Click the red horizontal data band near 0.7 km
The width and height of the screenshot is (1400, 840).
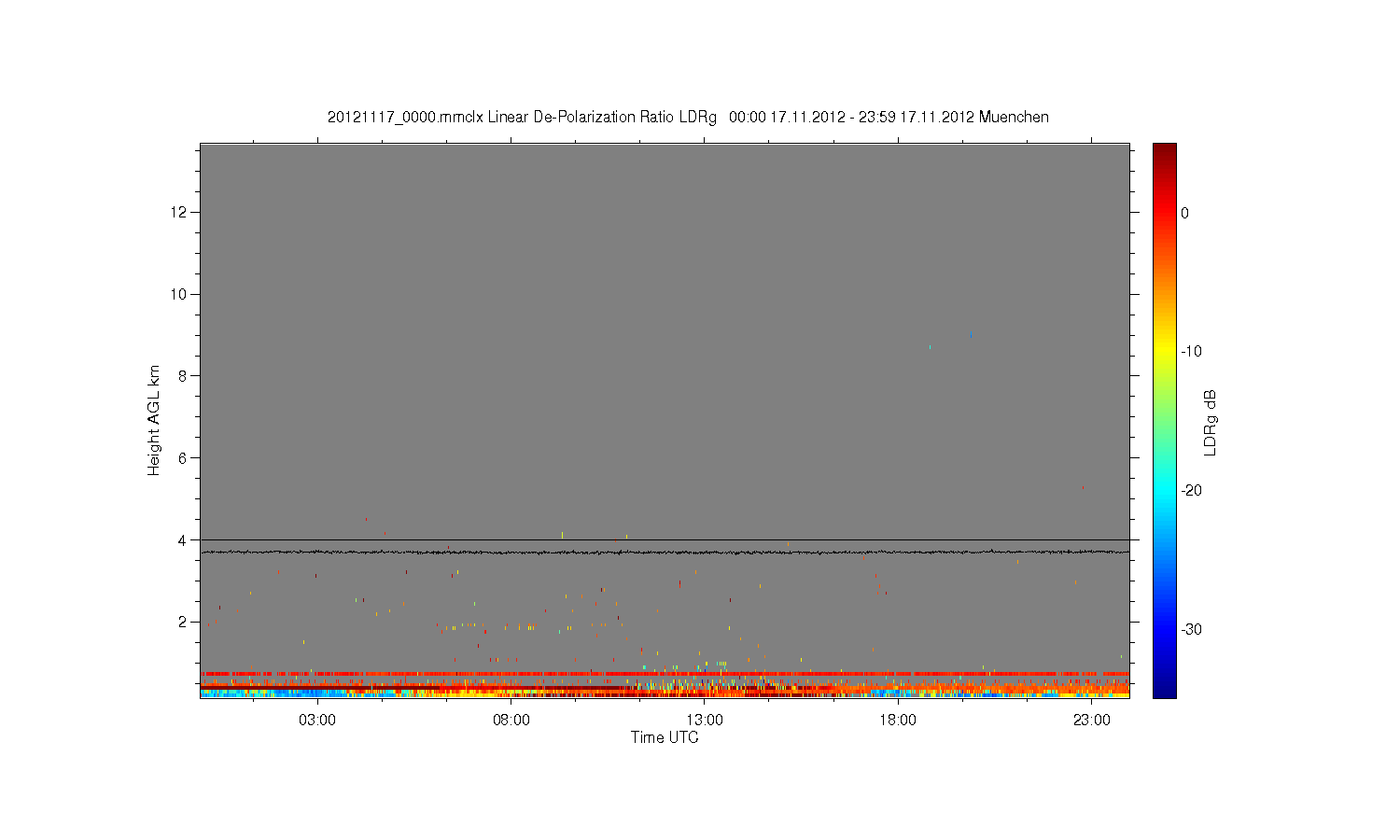pos(665,673)
